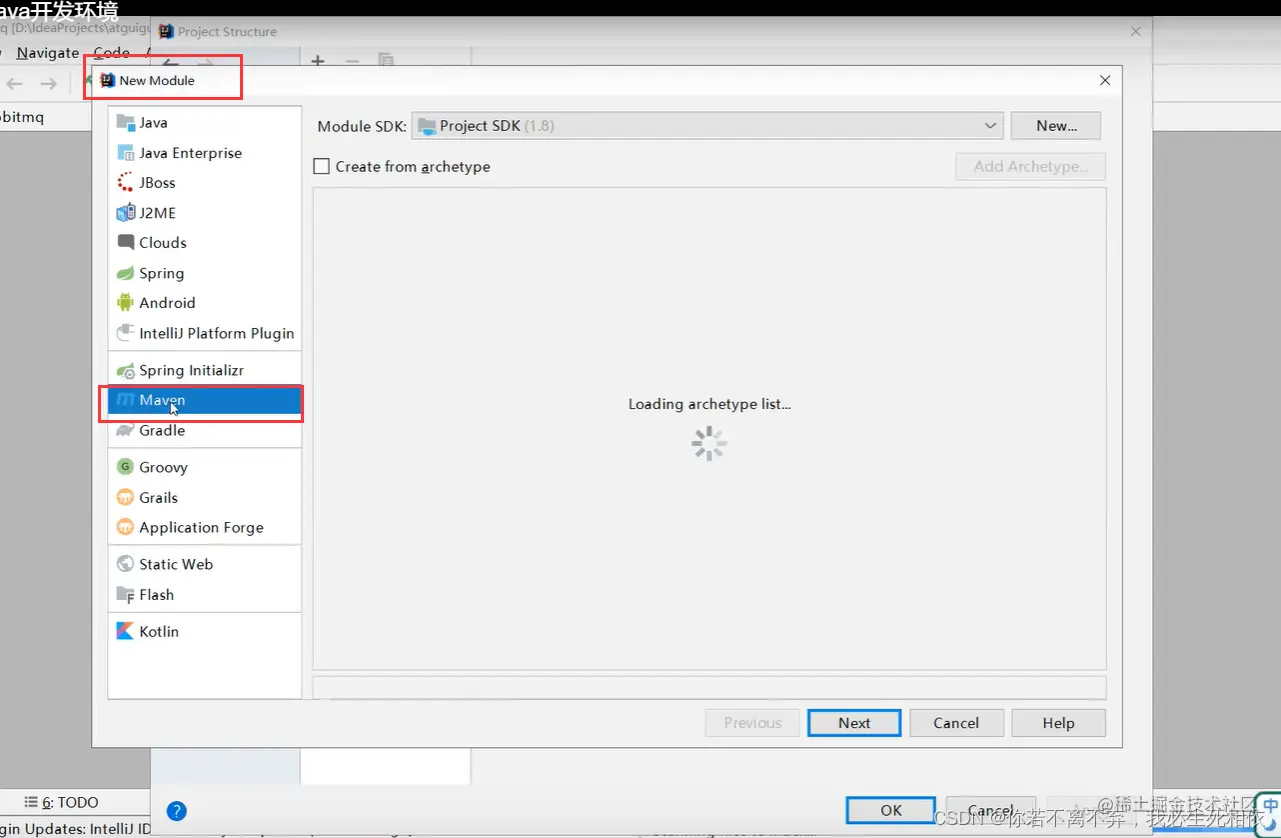This screenshot has width=1281, height=838.
Task: Choose the Clouds module icon
Action: coord(125,243)
